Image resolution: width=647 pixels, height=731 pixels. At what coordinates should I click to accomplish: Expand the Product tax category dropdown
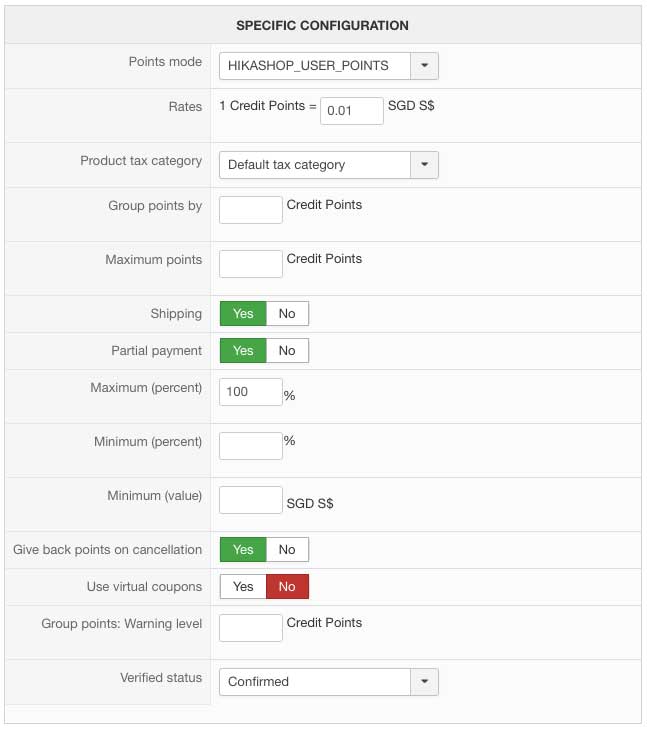314,165
